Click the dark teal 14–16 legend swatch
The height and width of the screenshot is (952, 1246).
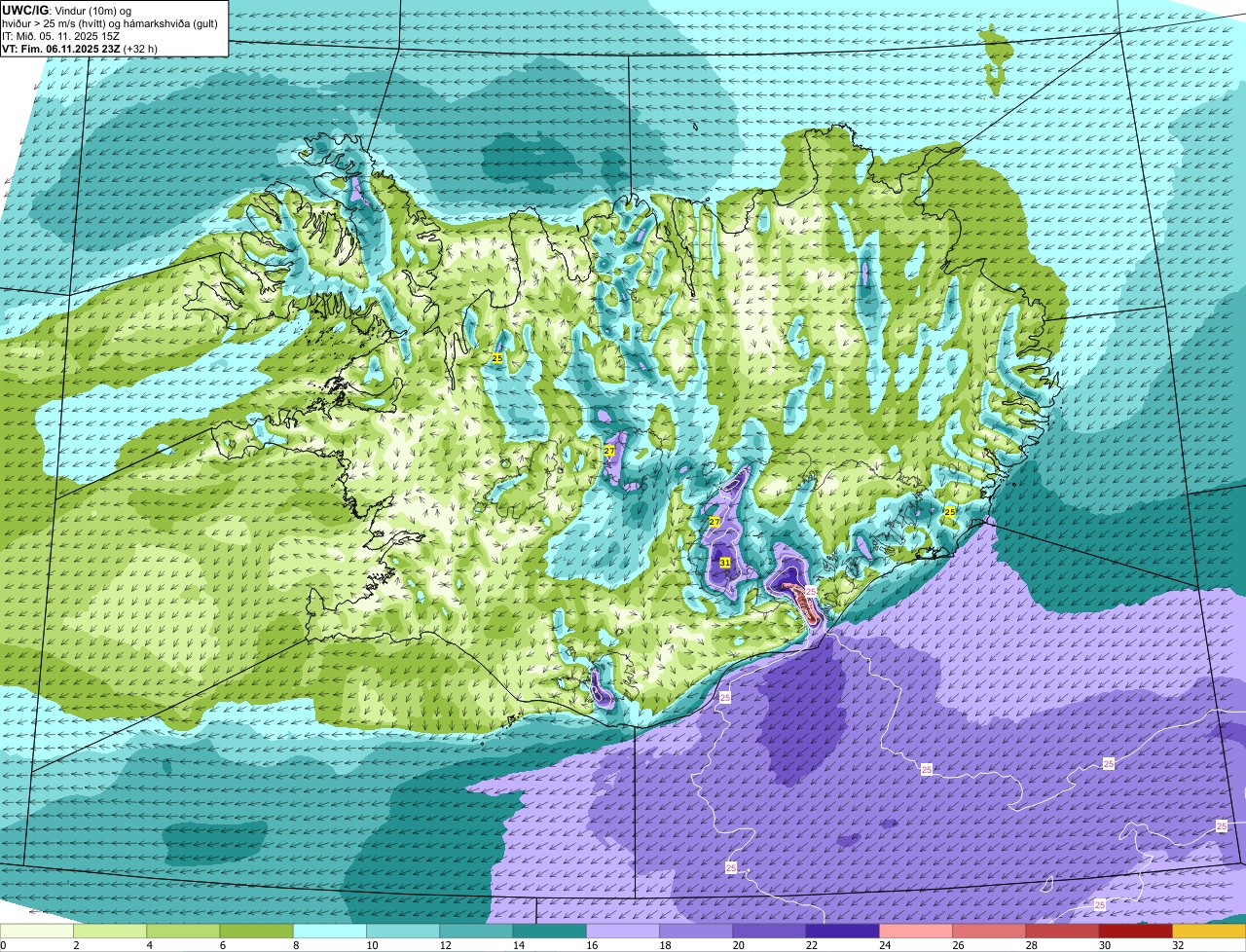click(549, 932)
